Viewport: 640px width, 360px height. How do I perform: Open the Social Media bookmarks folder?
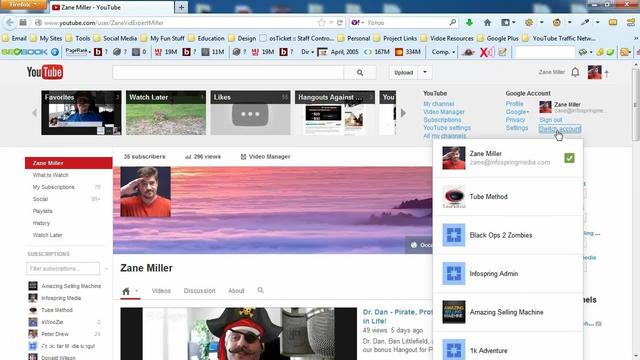point(116,38)
